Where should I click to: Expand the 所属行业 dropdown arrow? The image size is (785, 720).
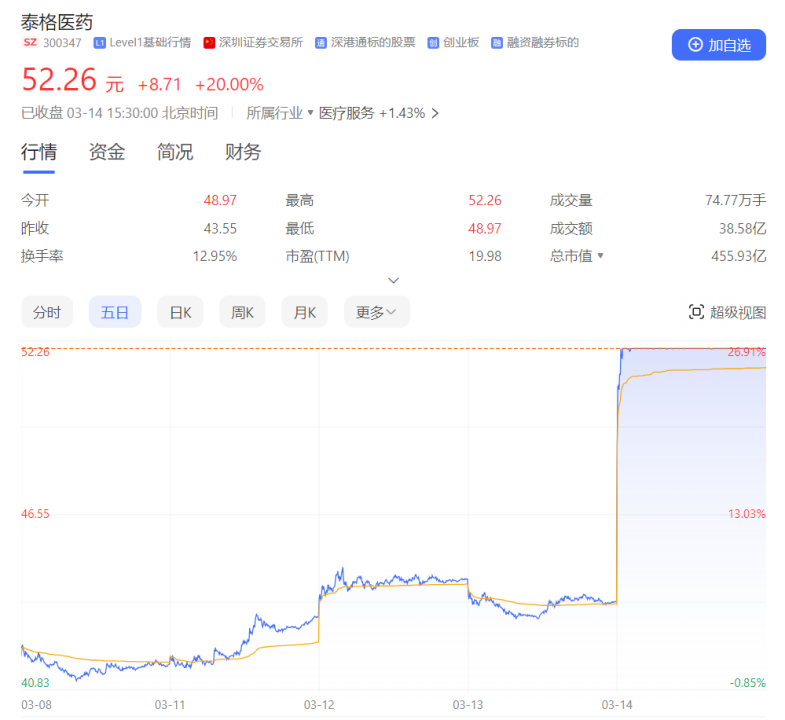[310, 113]
